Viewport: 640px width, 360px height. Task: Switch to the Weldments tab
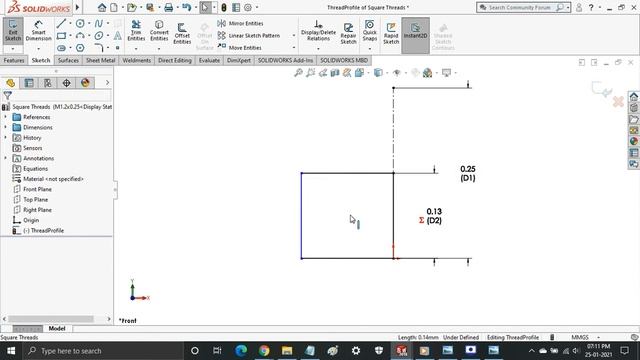click(x=137, y=60)
